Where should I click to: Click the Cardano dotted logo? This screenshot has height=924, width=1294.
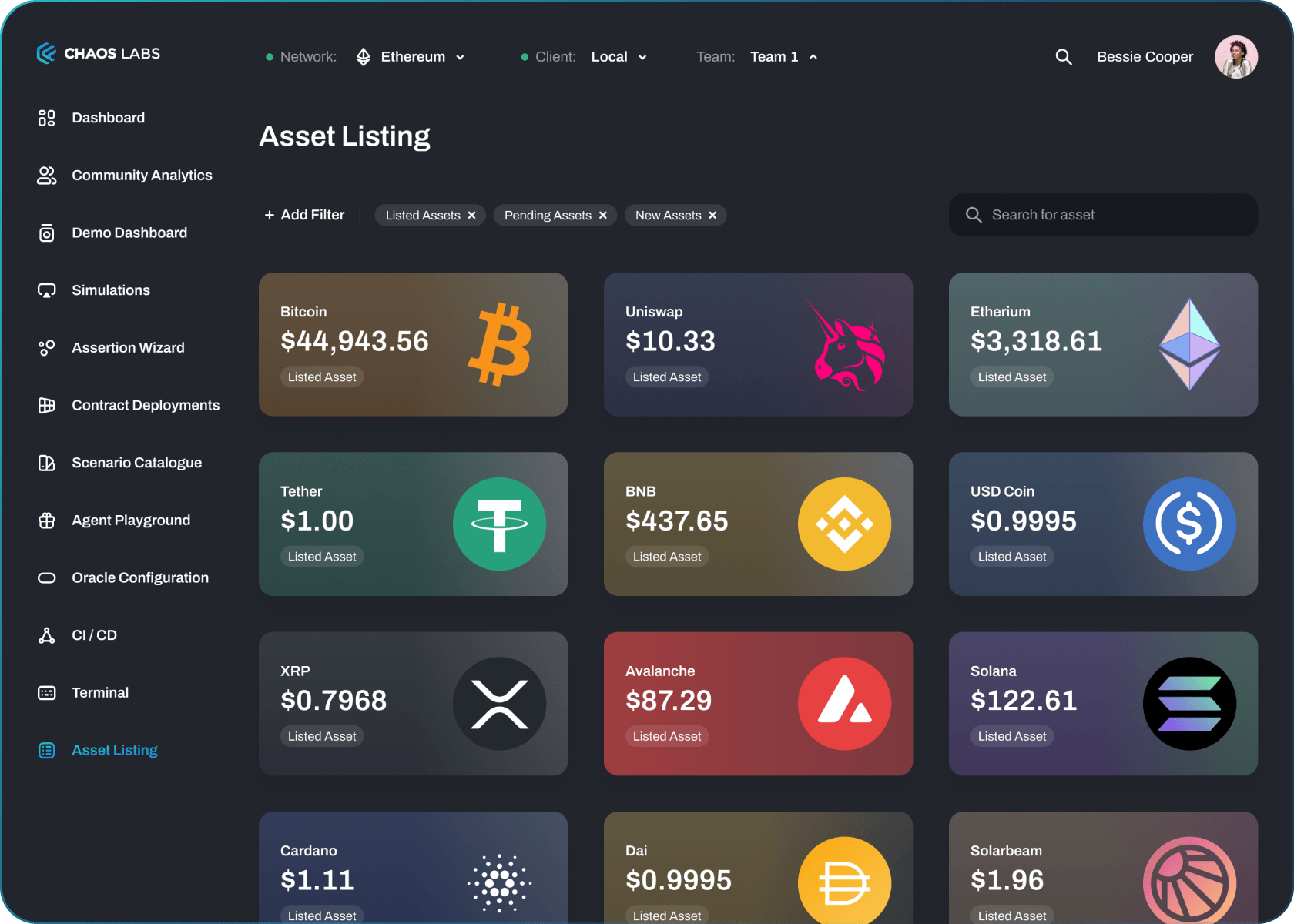[x=500, y=883]
